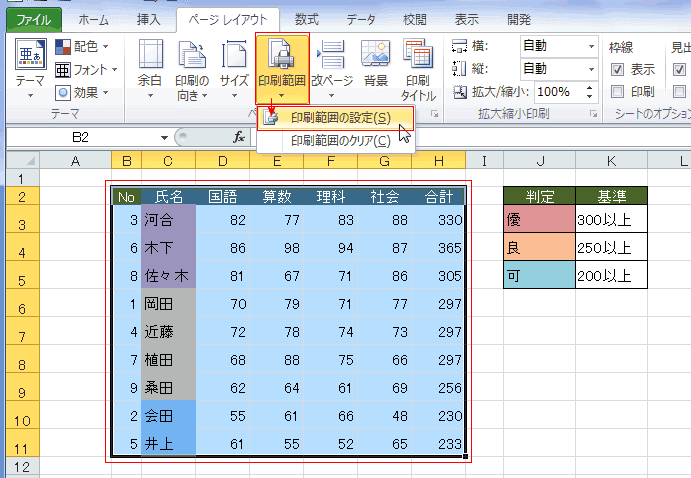Open the 印刷の向き orientation button
The height and width of the screenshot is (478, 691).
click(192, 70)
